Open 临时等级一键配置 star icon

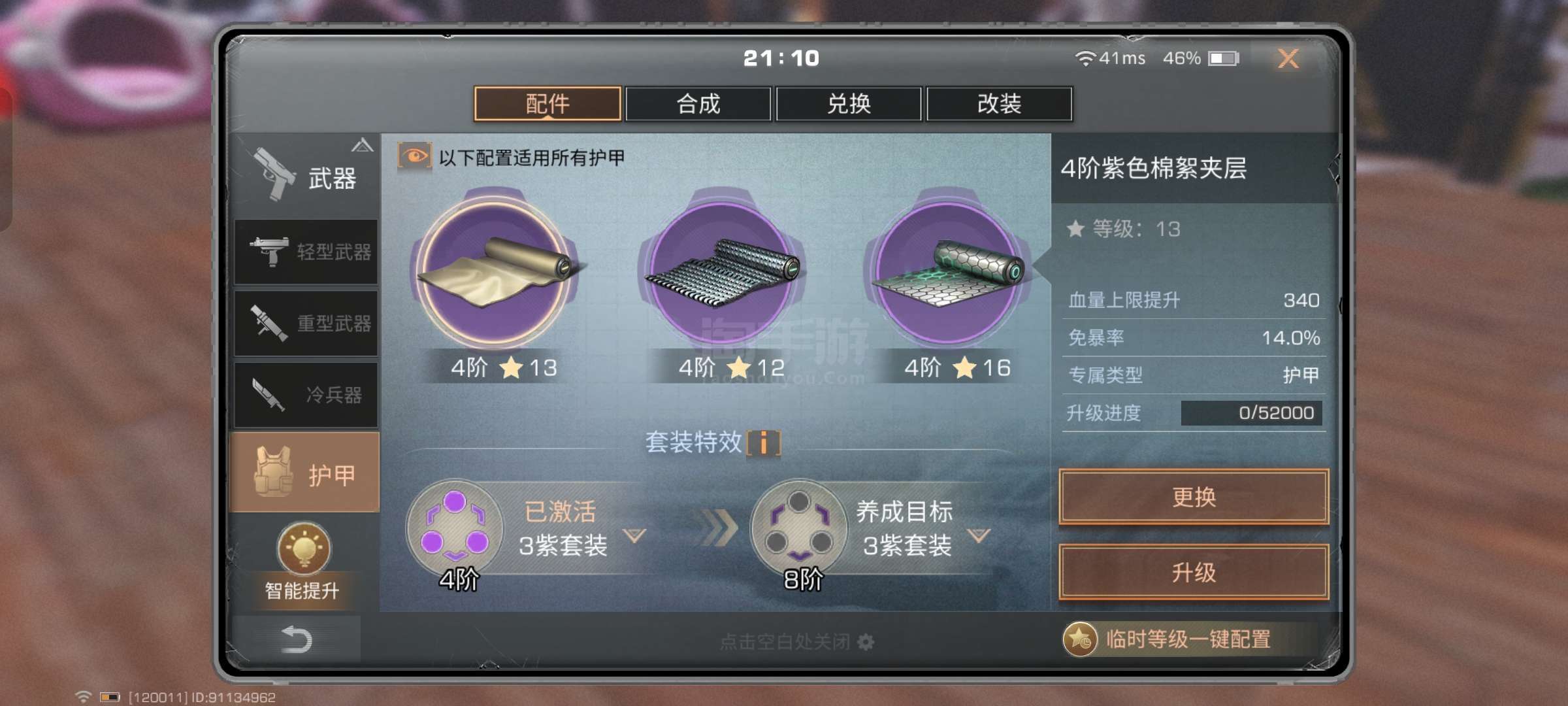pyautogui.click(x=1080, y=639)
